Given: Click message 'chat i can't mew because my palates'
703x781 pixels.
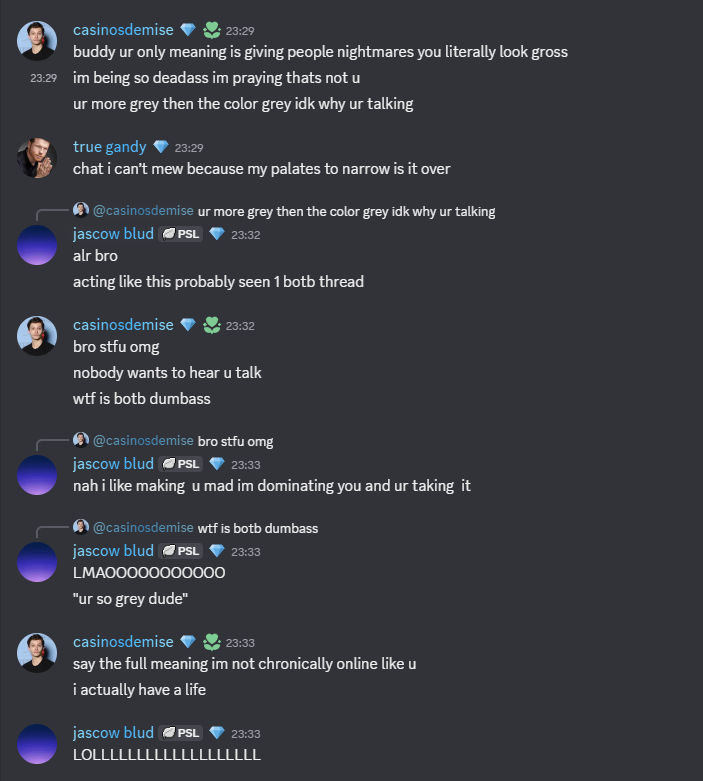Looking at the screenshot, I should (262, 169).
